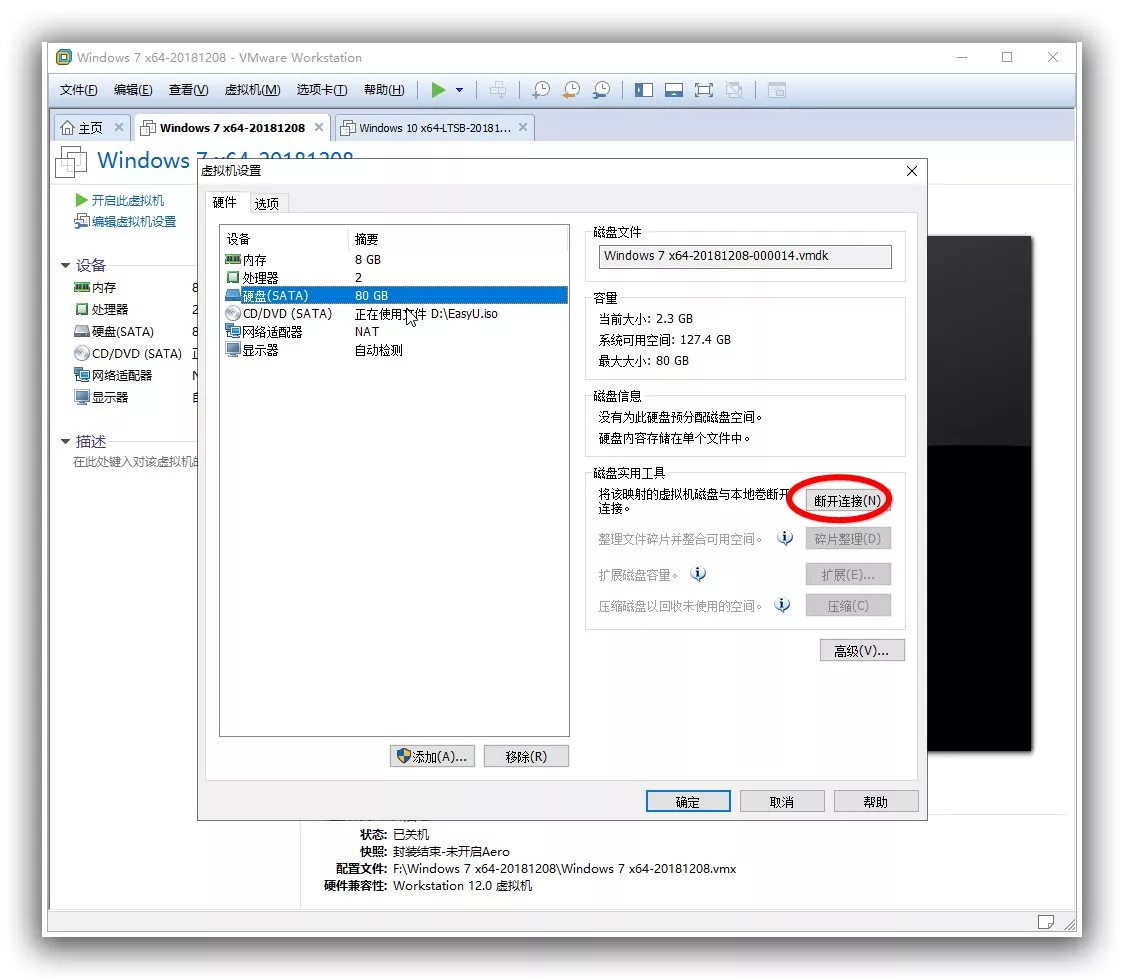Switch to the 选项 tab in settings dialog
This screenshot has width=1124, height=979.
[x=267, y=204]
